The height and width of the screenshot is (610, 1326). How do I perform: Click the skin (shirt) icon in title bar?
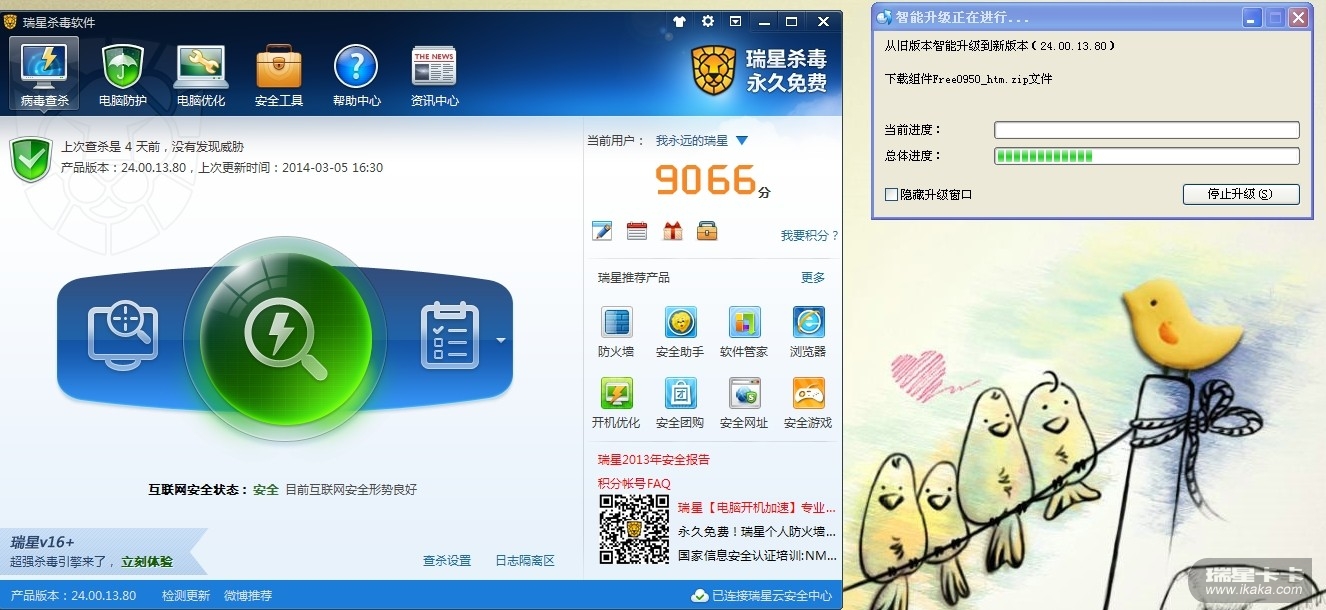[x=679, y=21]
